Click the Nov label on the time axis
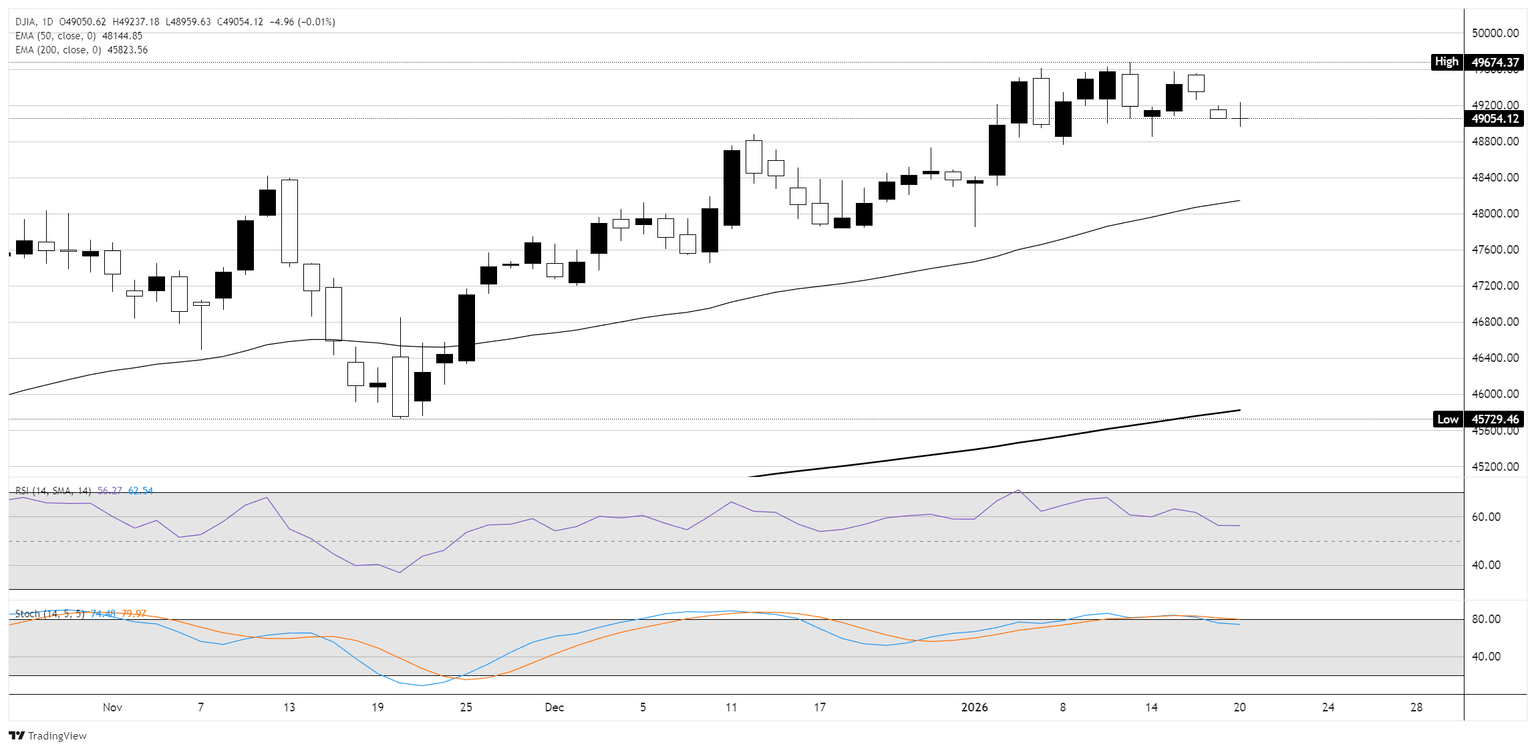The height and width of the screenshot is (750, 1536). coord(112,708)
